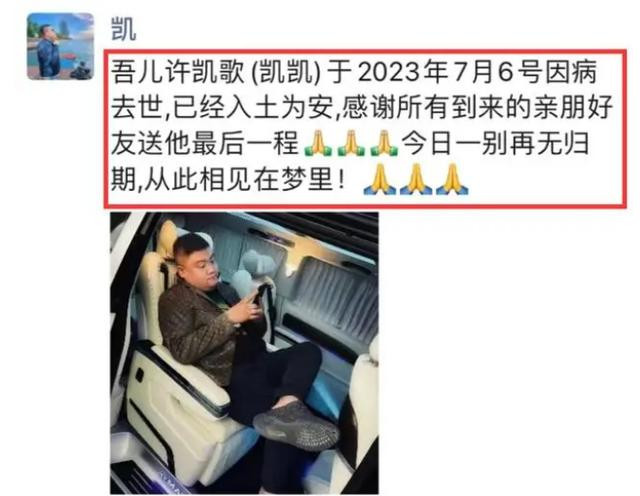The image size is (640, 496).
Task: Click the gray sneaker in the photo
Action: [296, 425]
